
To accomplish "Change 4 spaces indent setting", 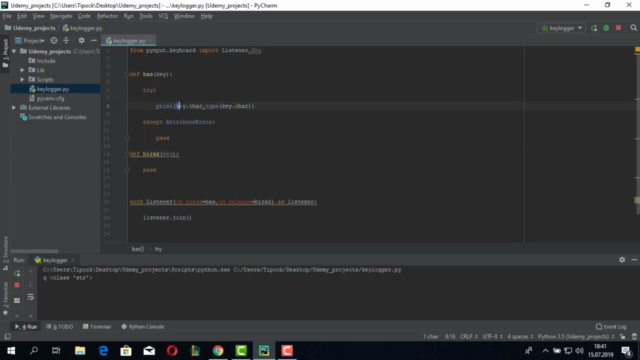I will (x=520, y=336).
